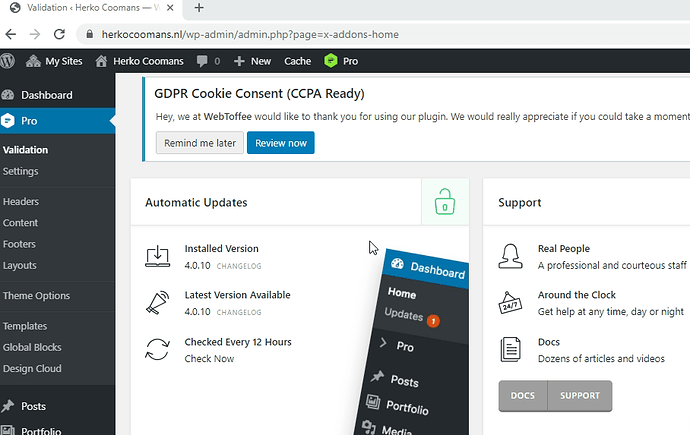Click the Posts pushpin icon in sidebar
Screen dimensions: 690x435
click(x=8, y=406)
